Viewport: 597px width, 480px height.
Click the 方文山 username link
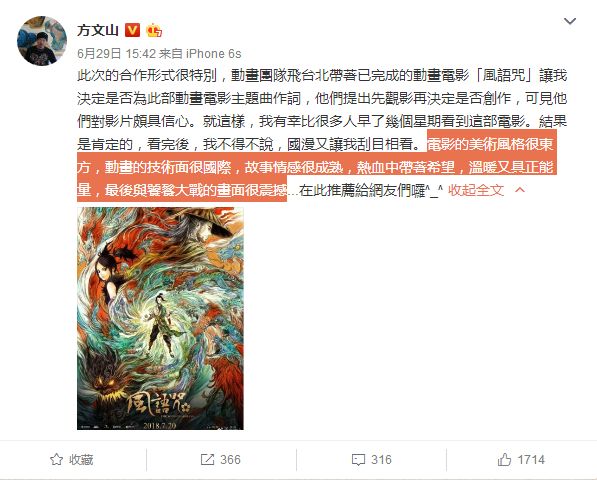(98, 30)
